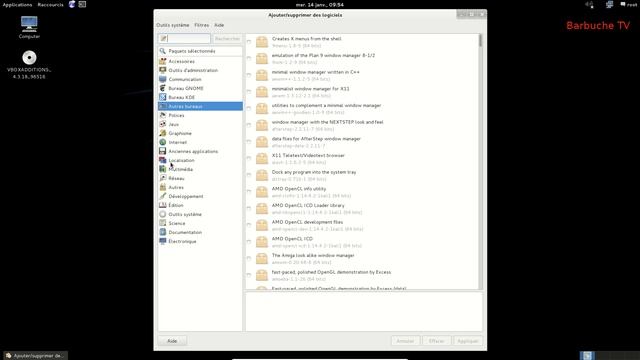Select the Développement category
This screenshot has height=360, width=640.
(x=200, y=196)
